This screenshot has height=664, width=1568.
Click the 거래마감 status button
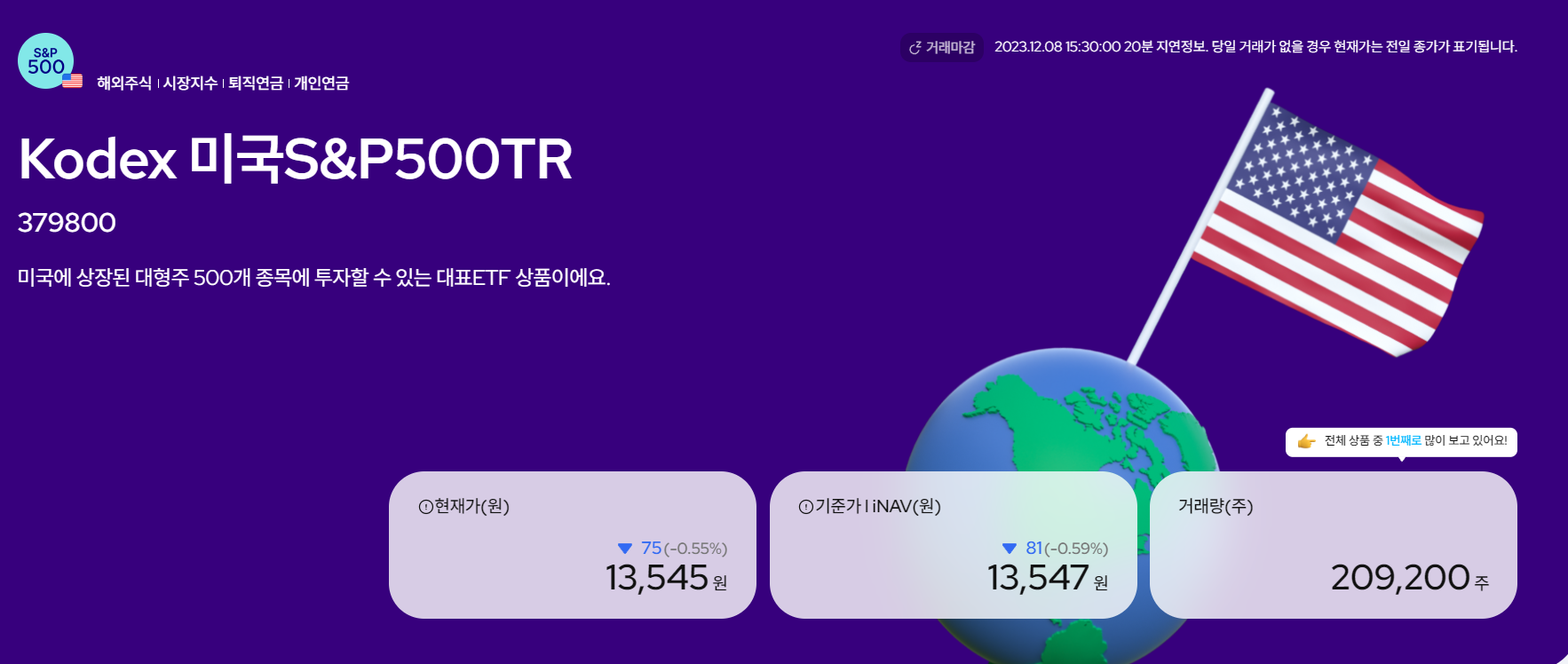point(942,47)
